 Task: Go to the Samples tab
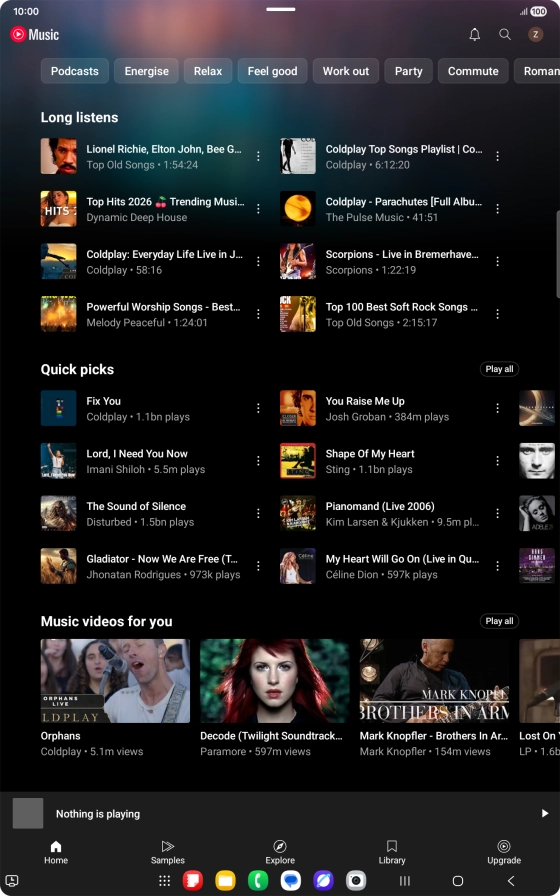pos(167,852)
